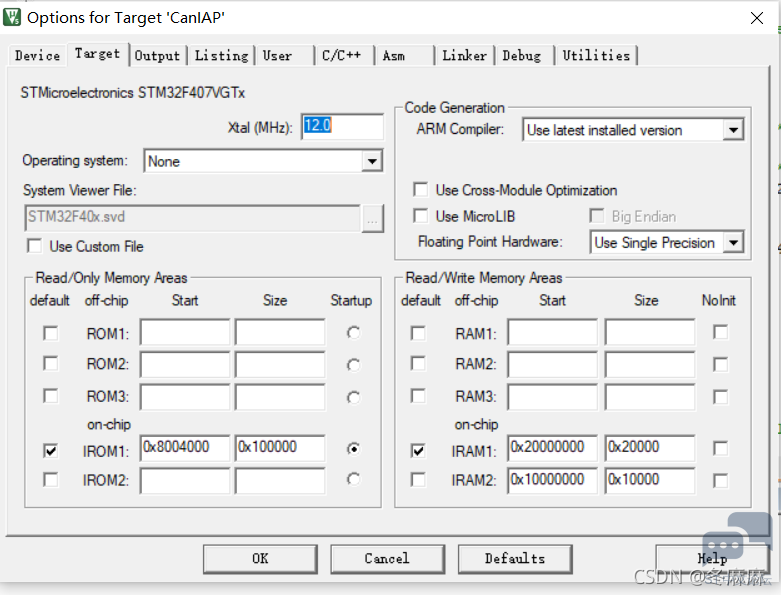
Task: Click the Defaults button
Action: coord(515,559)
